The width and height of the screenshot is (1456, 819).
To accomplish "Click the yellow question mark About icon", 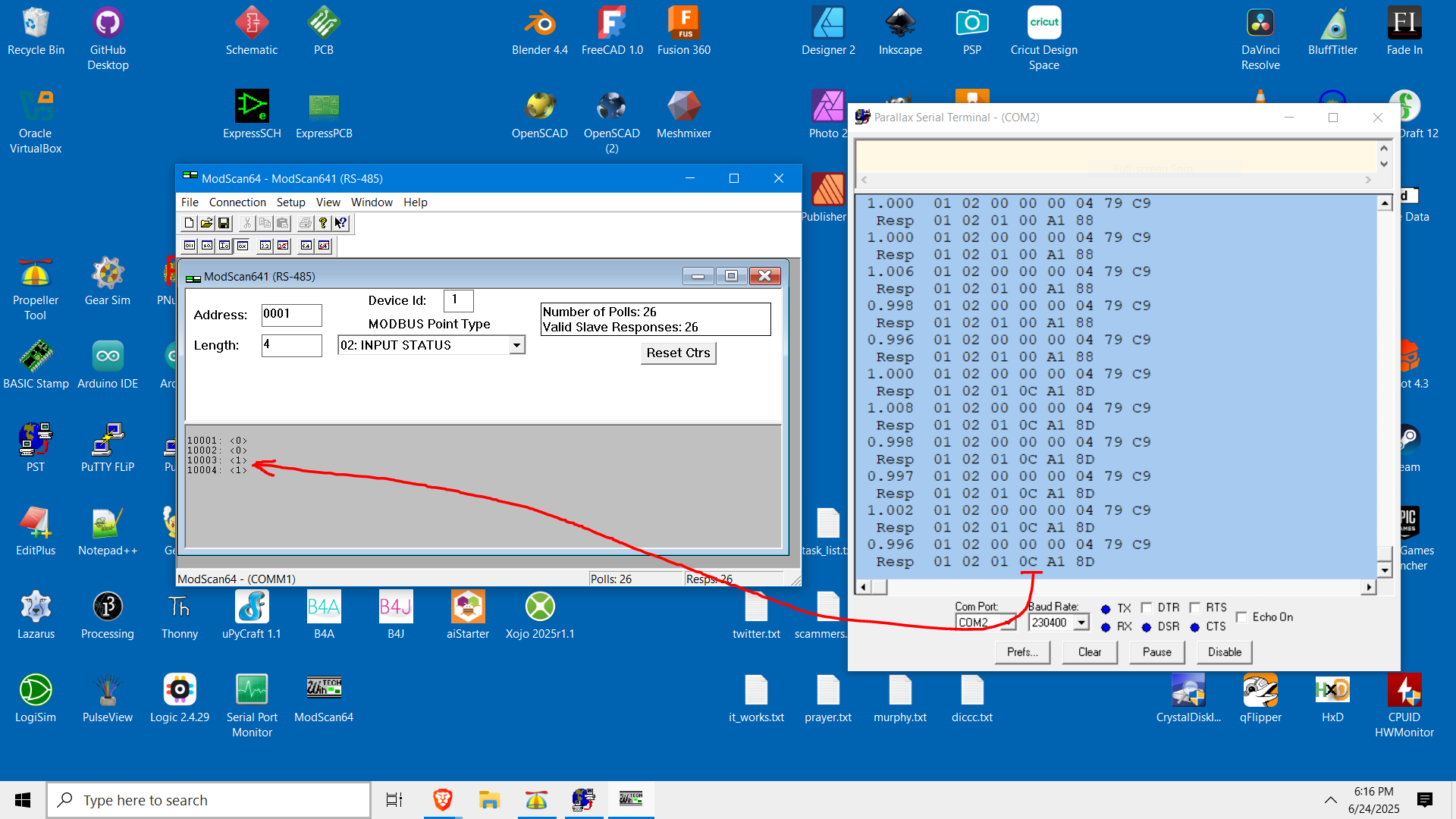I will click(323, 223).
